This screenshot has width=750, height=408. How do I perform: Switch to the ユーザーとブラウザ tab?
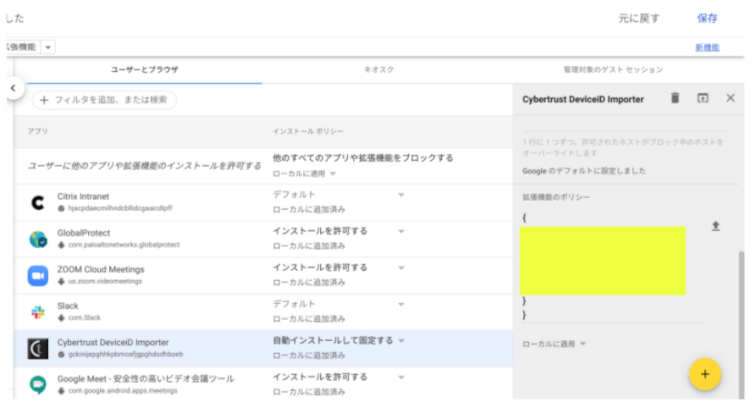[144, 70]
